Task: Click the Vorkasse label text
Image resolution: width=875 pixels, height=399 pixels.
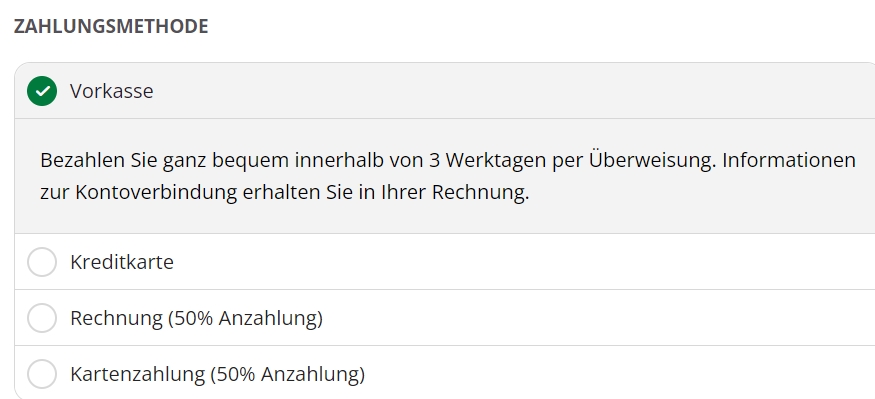Action: point(112,91)
